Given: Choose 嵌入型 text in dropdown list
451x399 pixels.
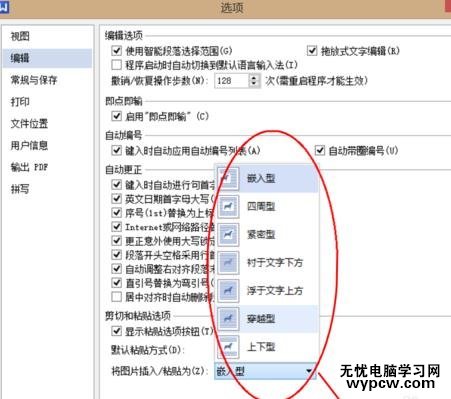Looking at the screenshot, I should tap(261, 178).
